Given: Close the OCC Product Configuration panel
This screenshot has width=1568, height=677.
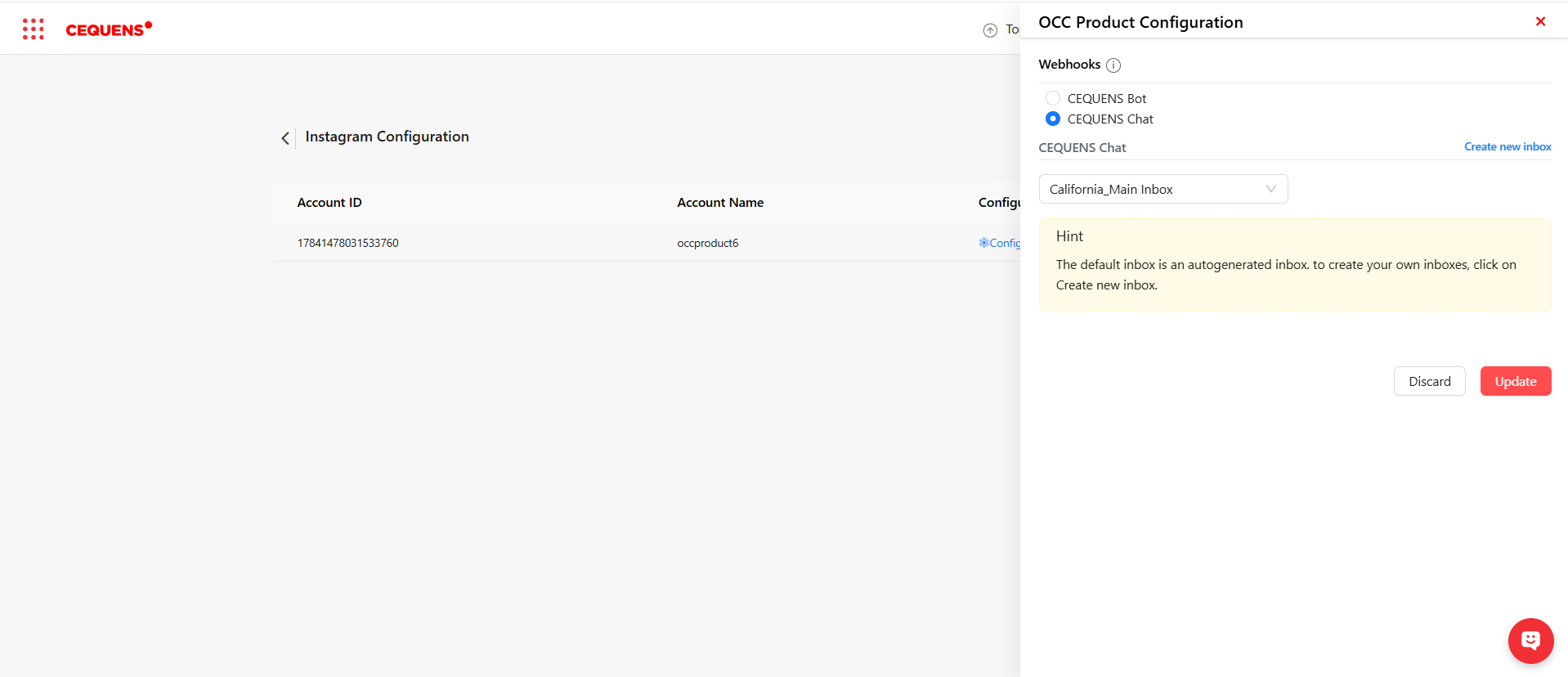Looking at the screenshot, I should pos(1540,21).
